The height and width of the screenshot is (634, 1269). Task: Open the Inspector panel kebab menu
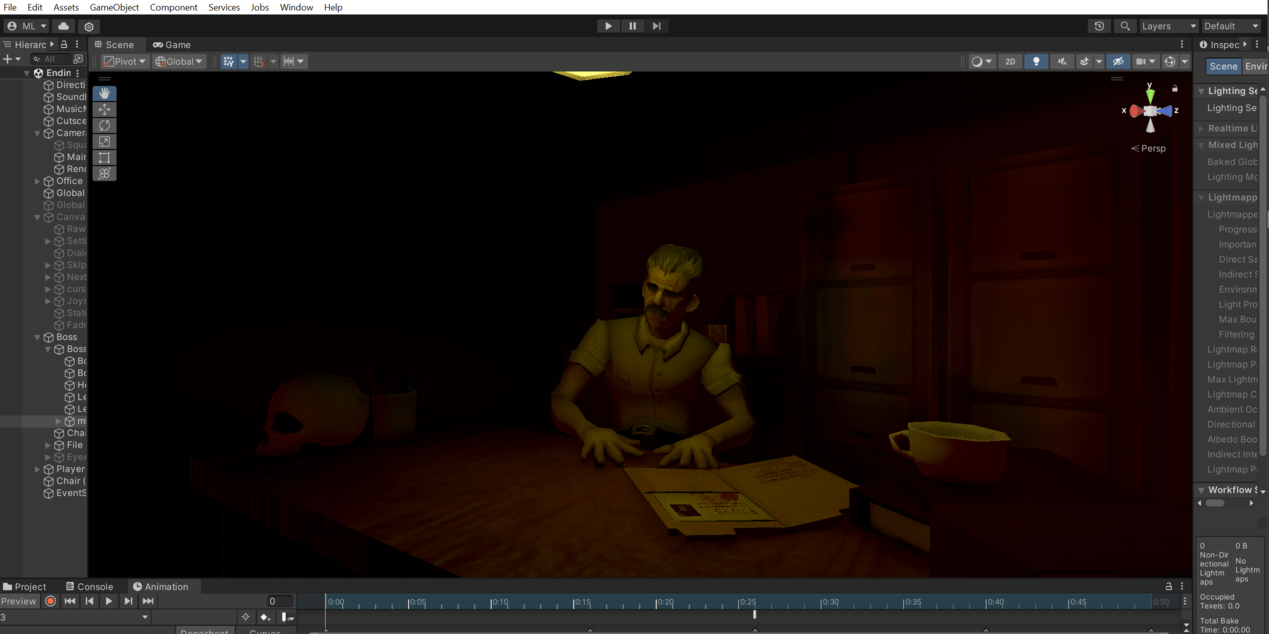[x=1257, y=44]
